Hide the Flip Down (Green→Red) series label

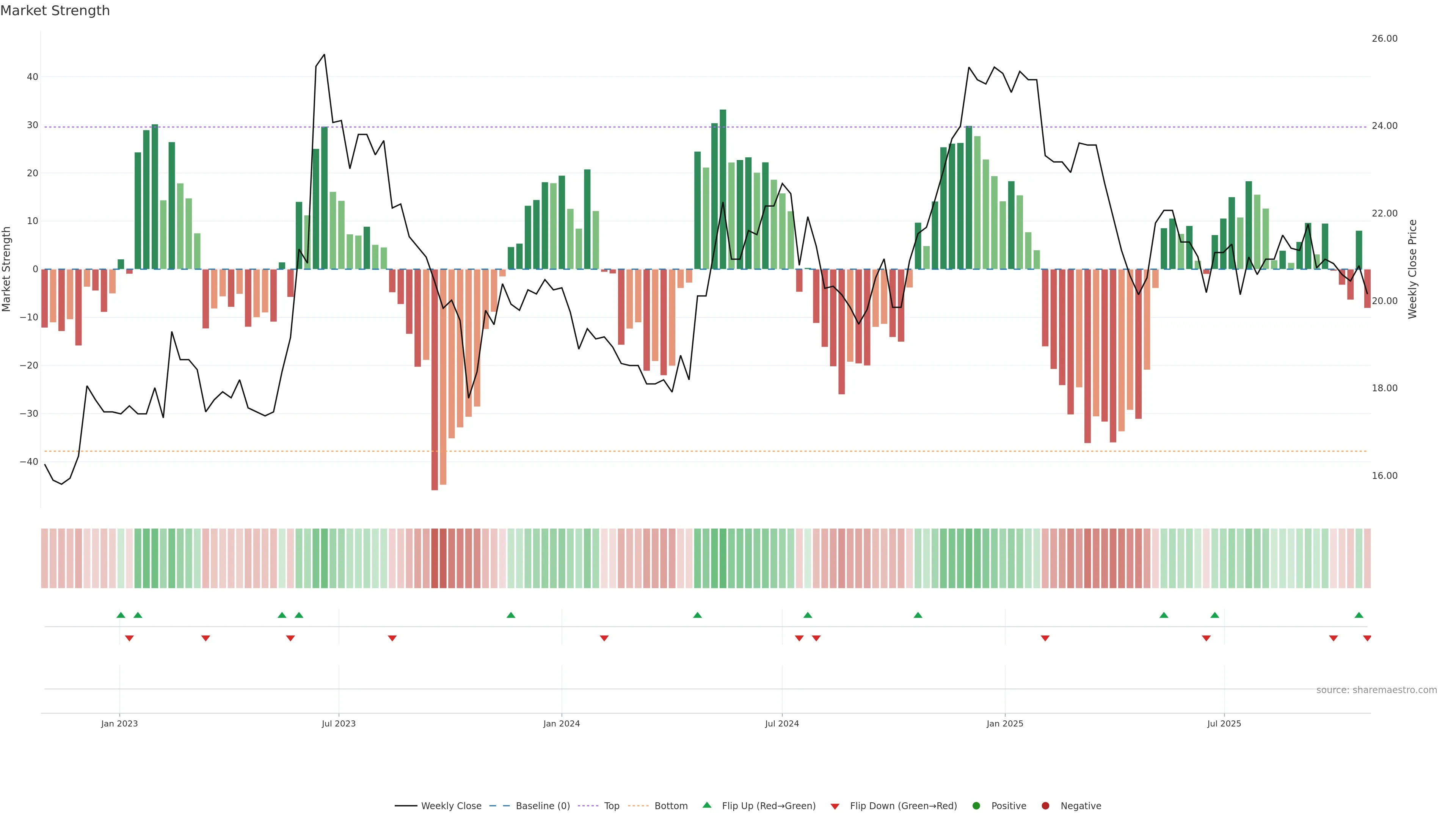point(903,806)
